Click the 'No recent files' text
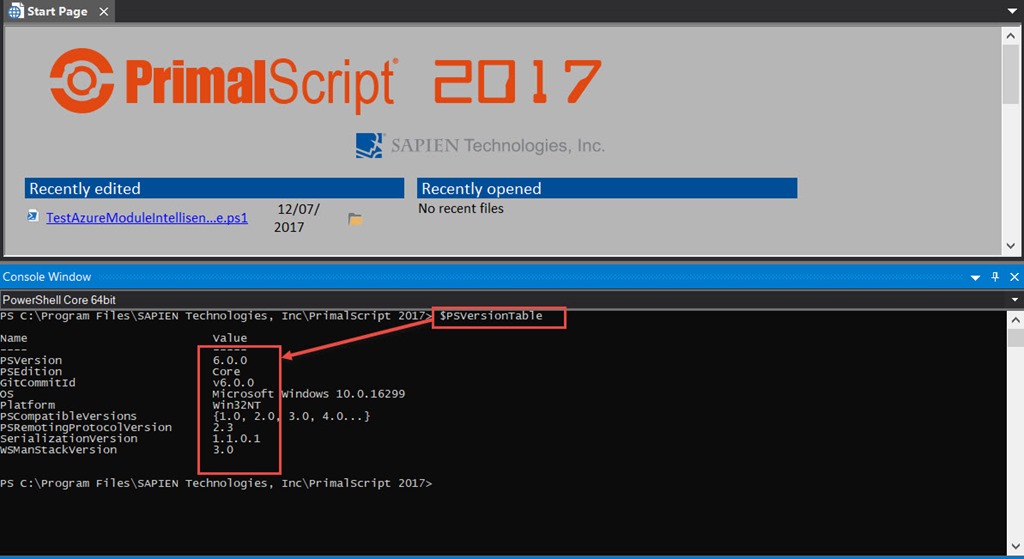The width and height of the screenshot is (1024, 559). point(461,208)
